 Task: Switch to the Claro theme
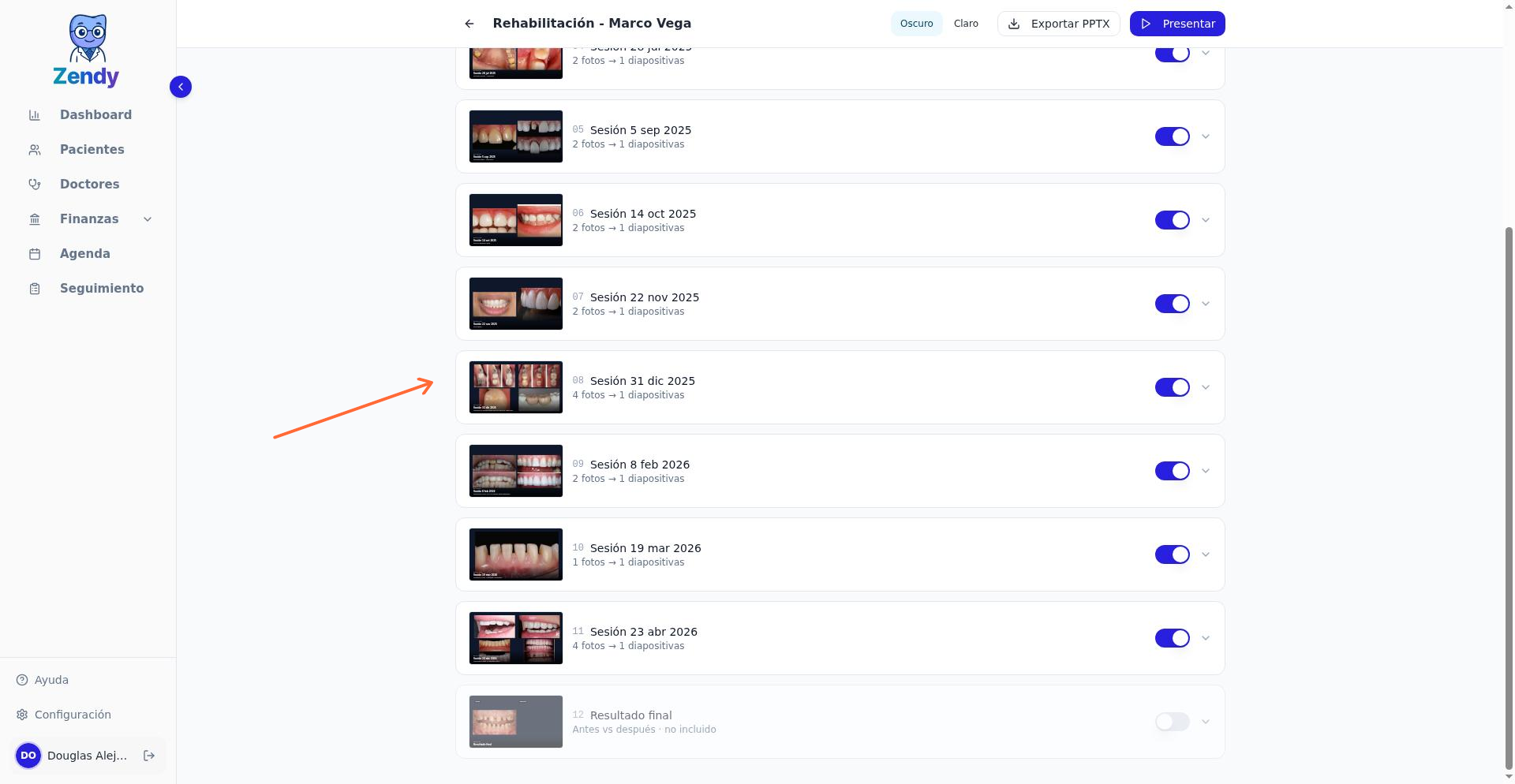966,24
